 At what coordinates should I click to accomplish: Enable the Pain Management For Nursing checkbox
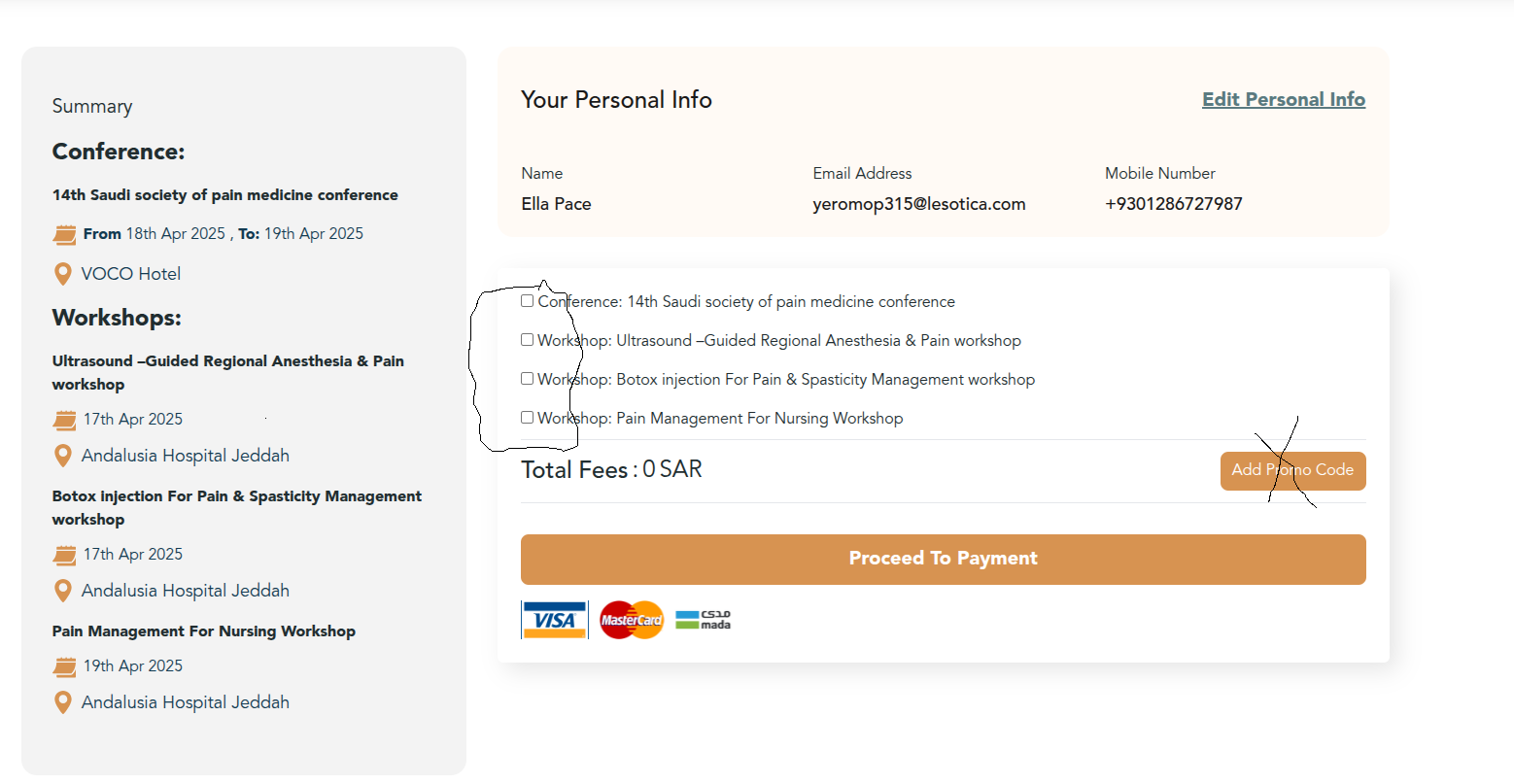click(528, 418)
